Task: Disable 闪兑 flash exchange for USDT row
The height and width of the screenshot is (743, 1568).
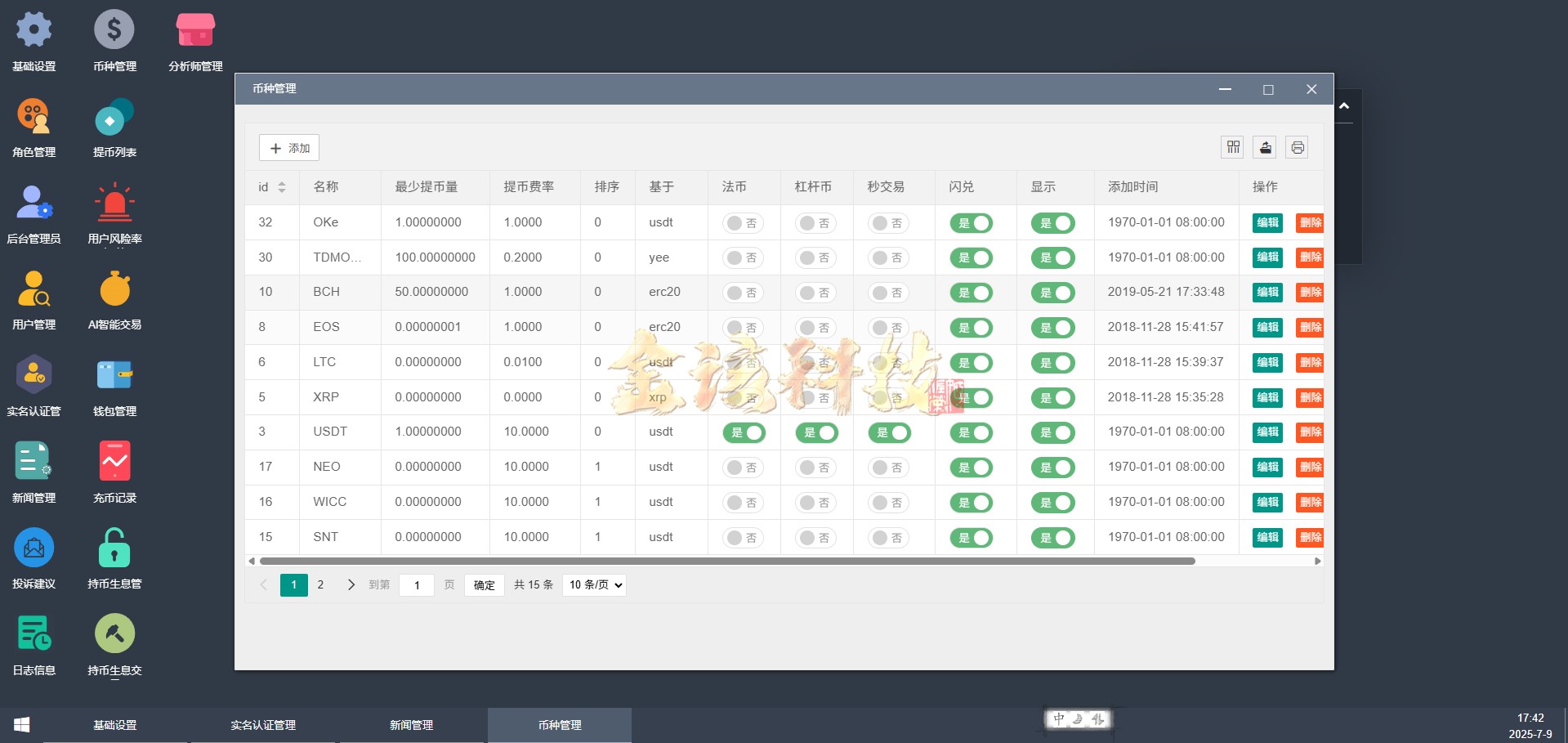Action: click(972, 432)
